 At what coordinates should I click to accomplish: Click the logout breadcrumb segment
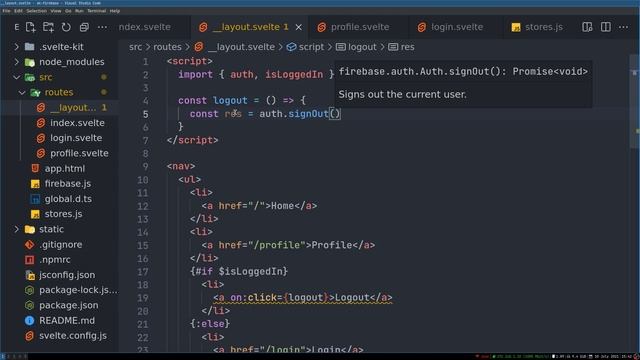[x=356, y=47]
